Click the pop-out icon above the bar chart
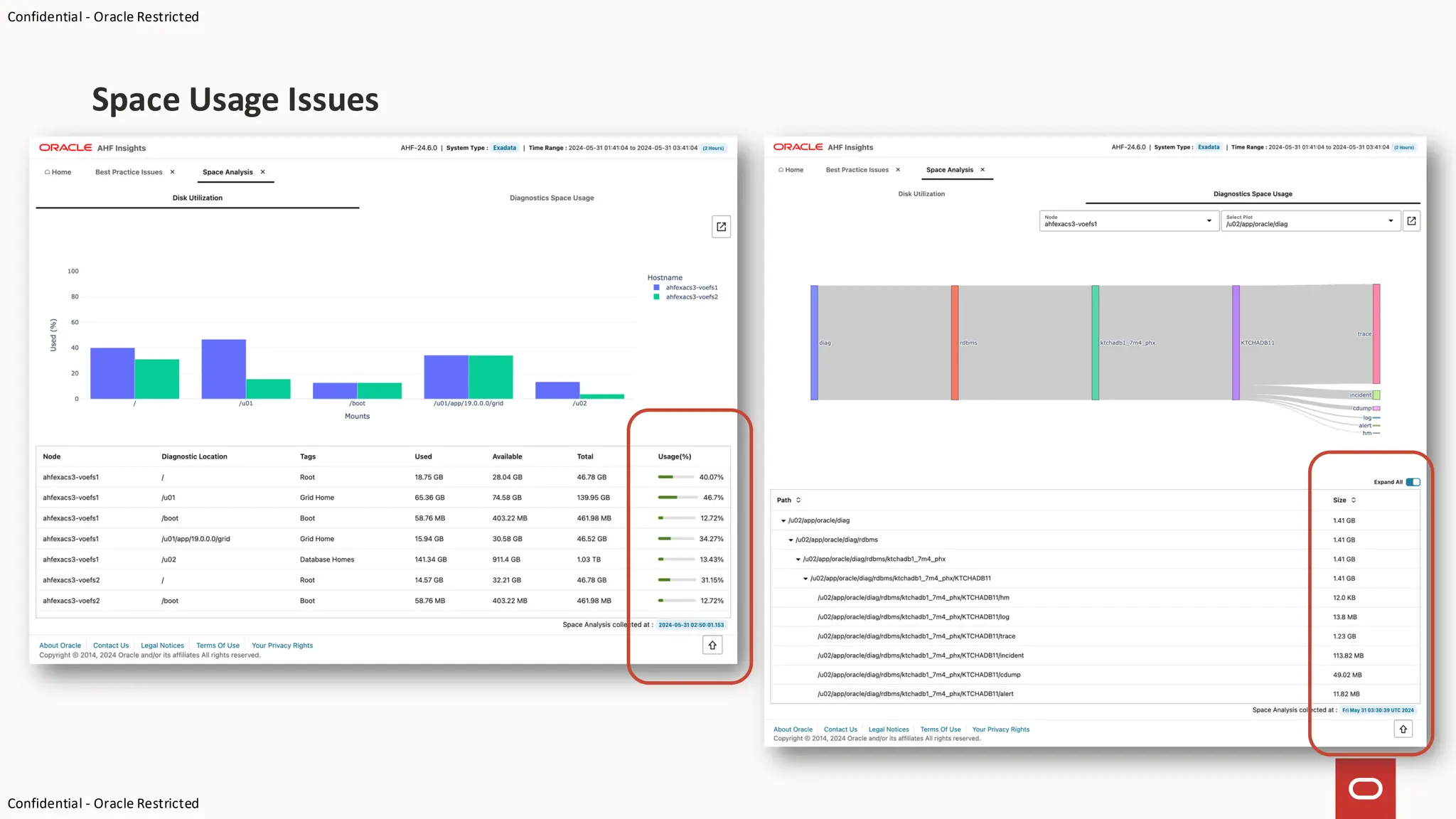1456x819 pixels. [x=721, y=227]
